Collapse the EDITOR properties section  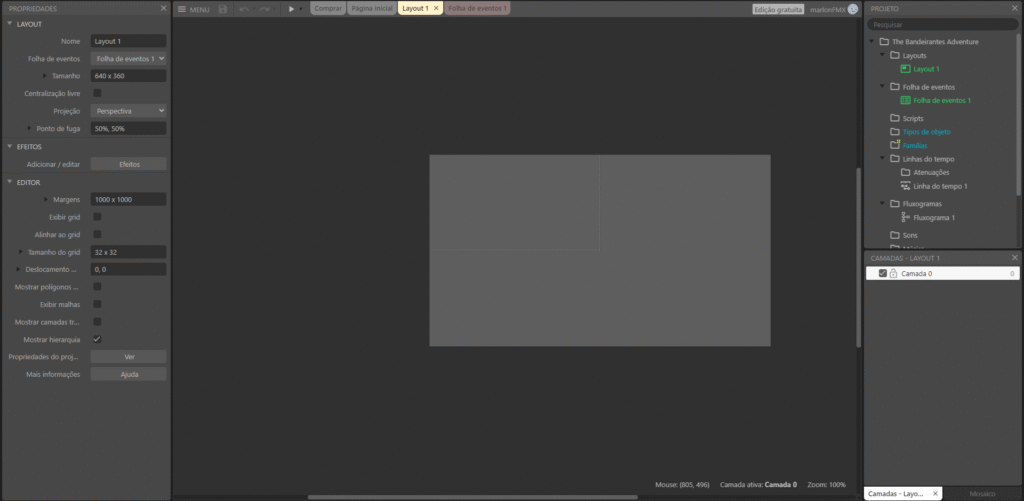coord(10,182)
